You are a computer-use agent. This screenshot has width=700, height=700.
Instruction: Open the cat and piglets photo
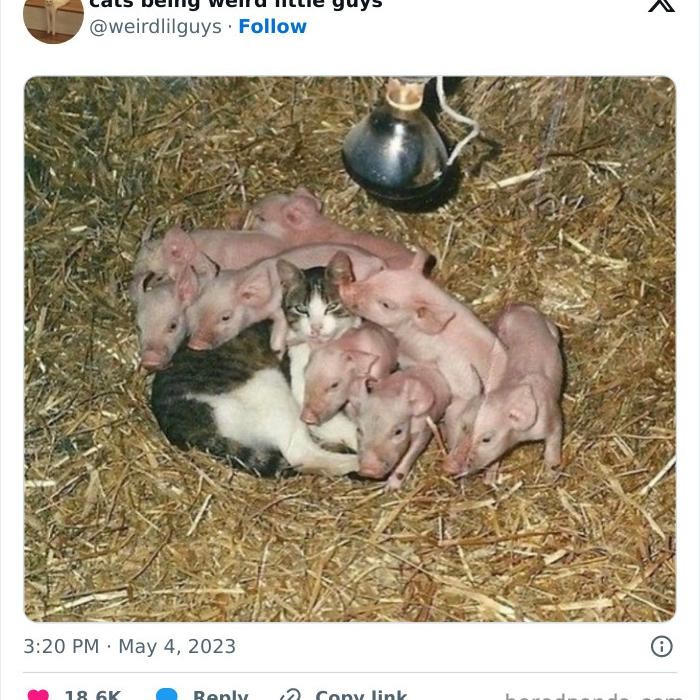[350, 349]
